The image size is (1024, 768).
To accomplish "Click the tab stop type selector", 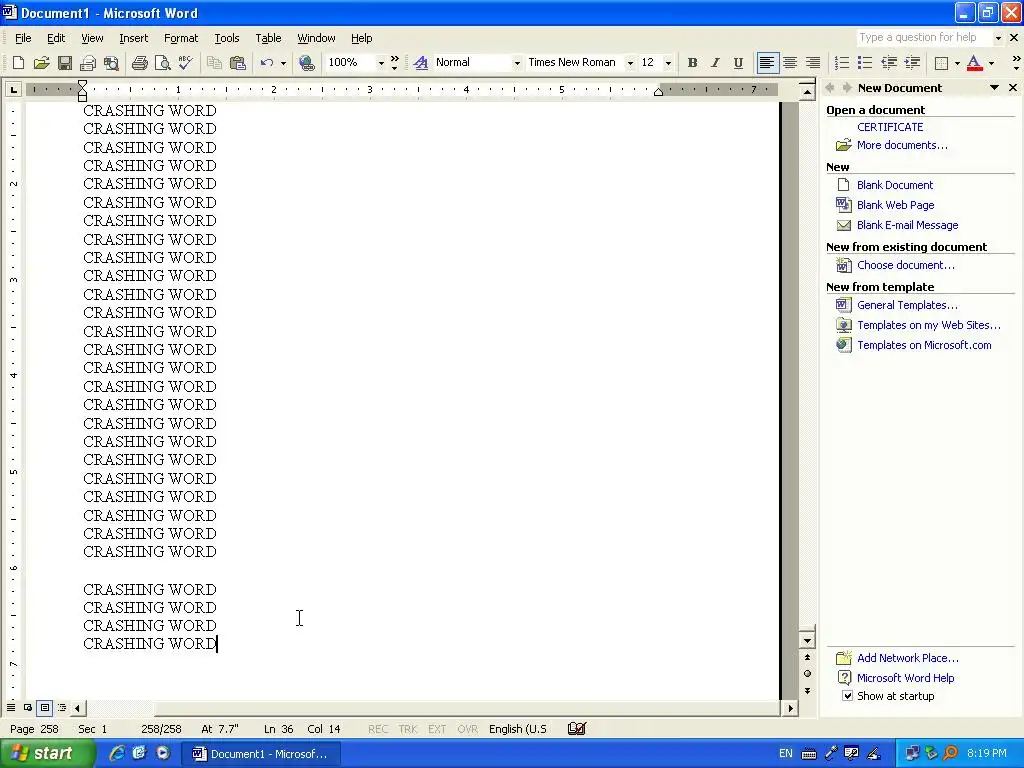I will tap(13, 89).
